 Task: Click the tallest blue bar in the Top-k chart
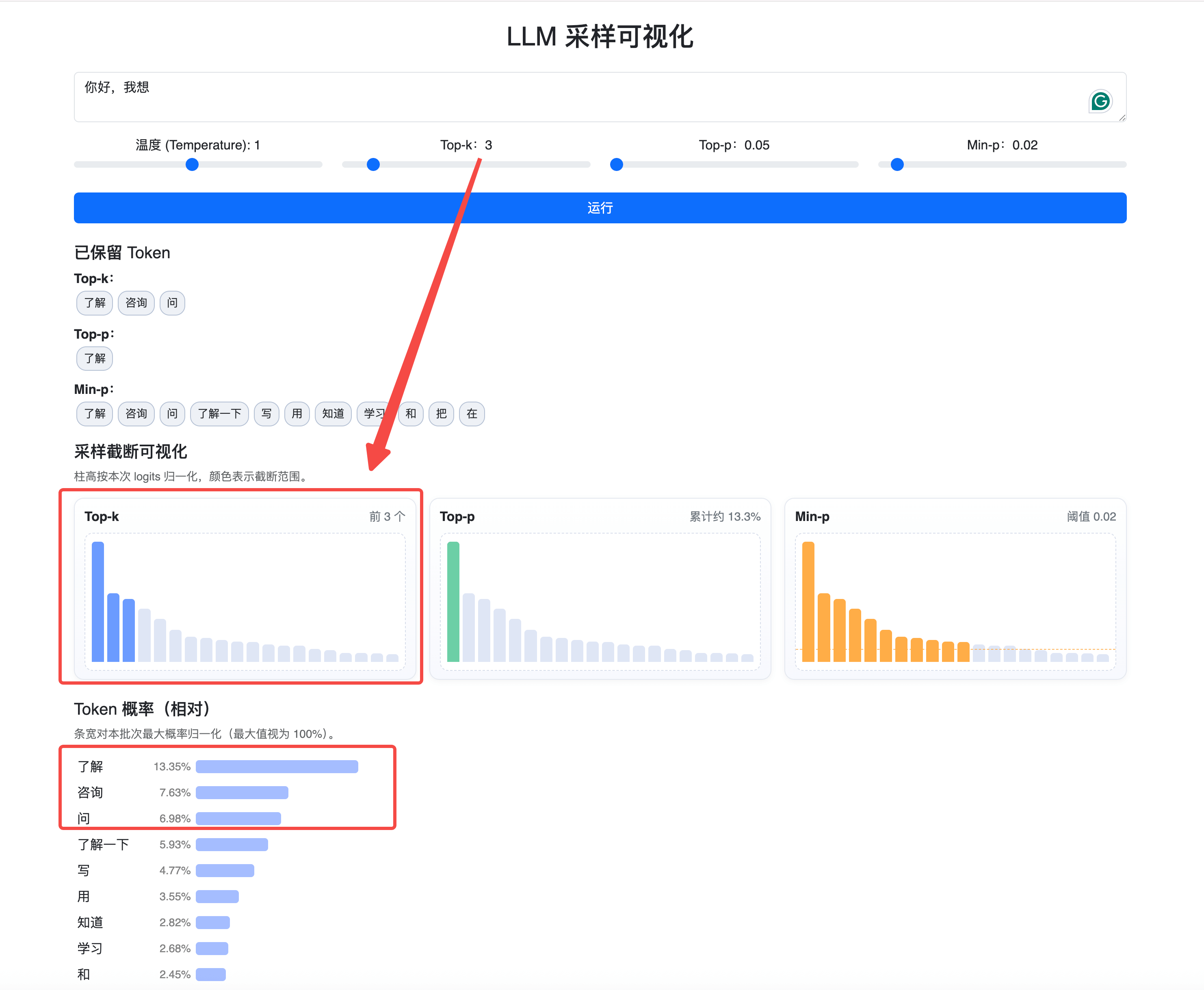(x=97, y=602)
